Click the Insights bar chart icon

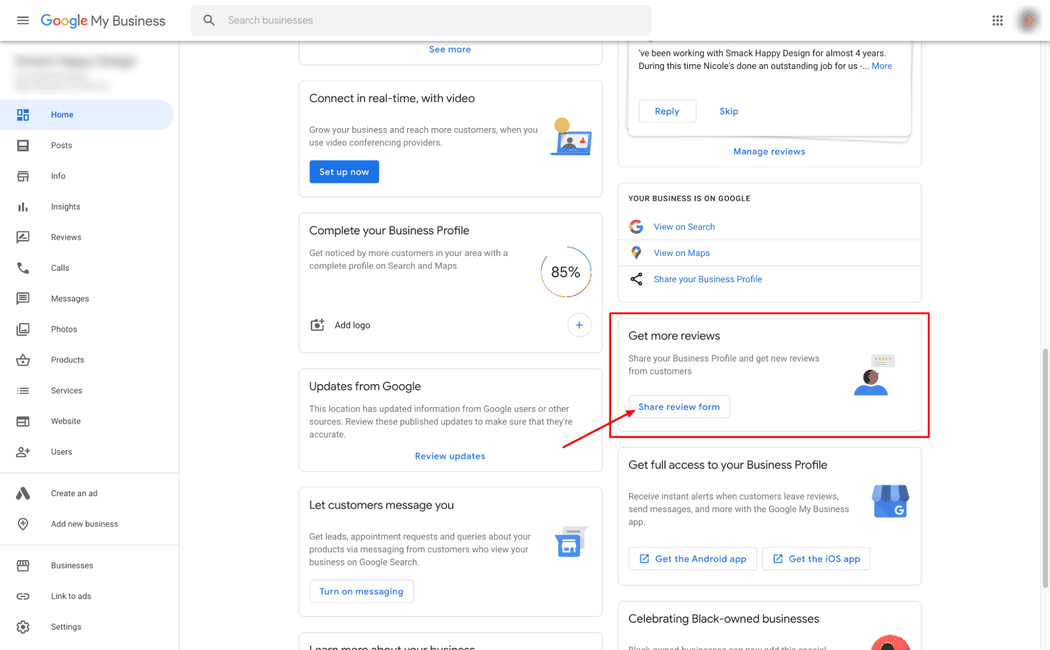(23, 207)
